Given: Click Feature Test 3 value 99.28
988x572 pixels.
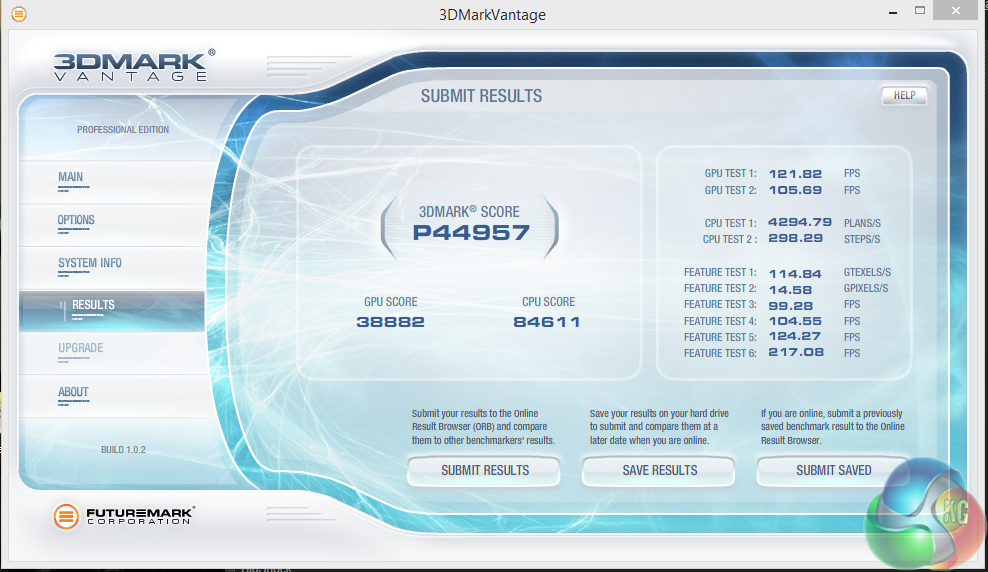Looking at the screenshot, I should point(790,306).
